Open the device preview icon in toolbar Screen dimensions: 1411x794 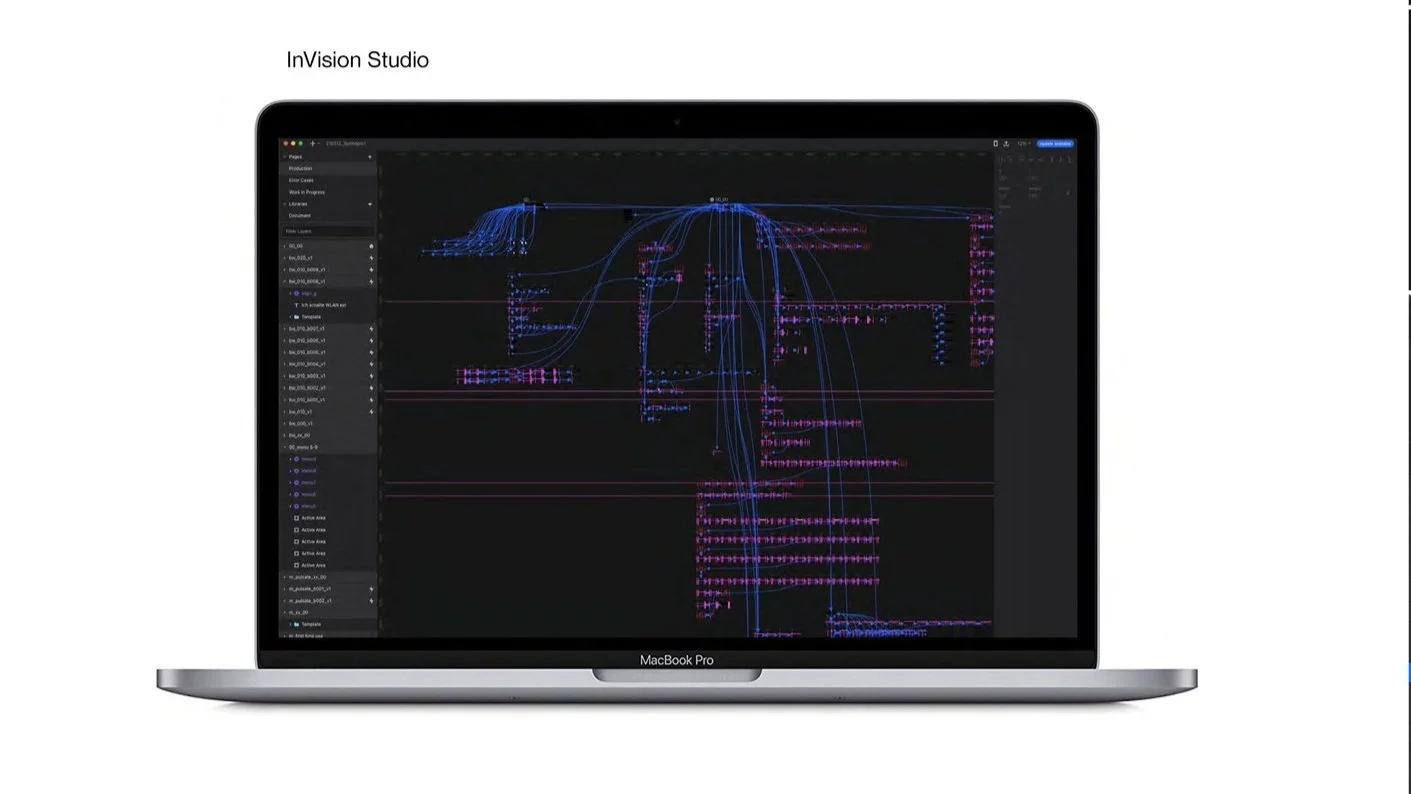point(995,144)
